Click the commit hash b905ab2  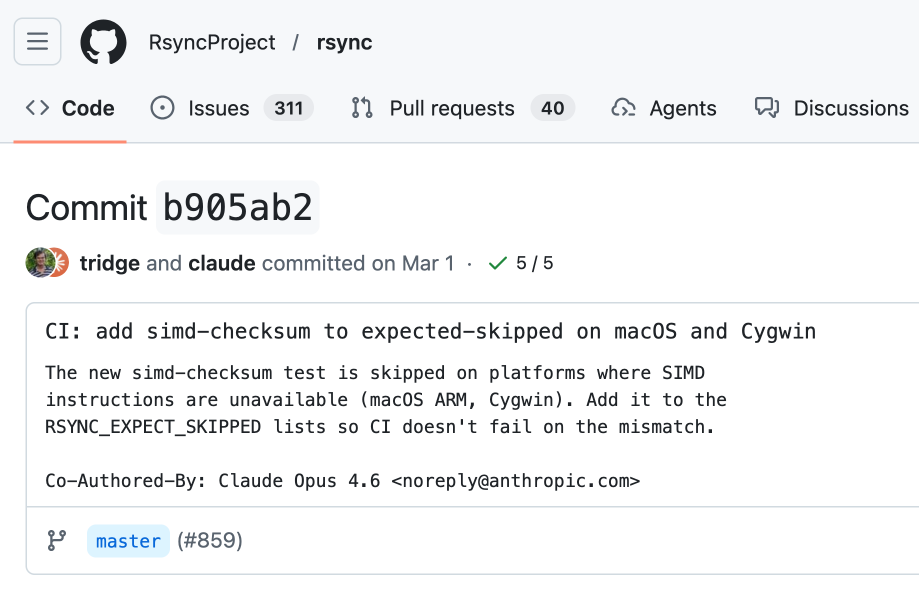[238, 208]
